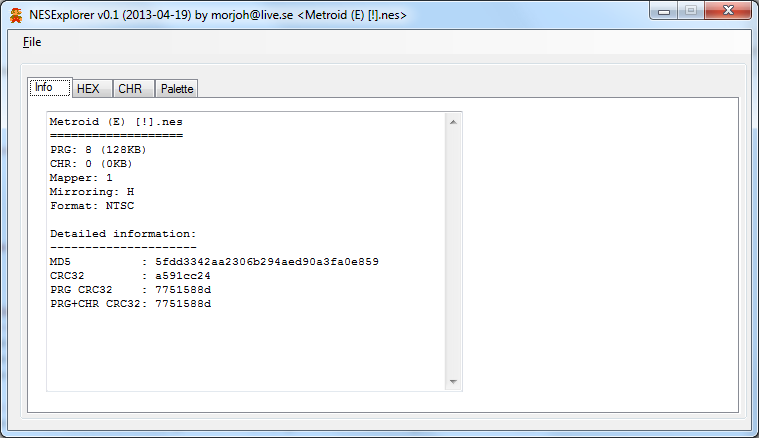This screenshot has height=438, width=759.
Task: Click the 'CHR: 0 (0KB)' line
Action: click(x=91, y=164)
